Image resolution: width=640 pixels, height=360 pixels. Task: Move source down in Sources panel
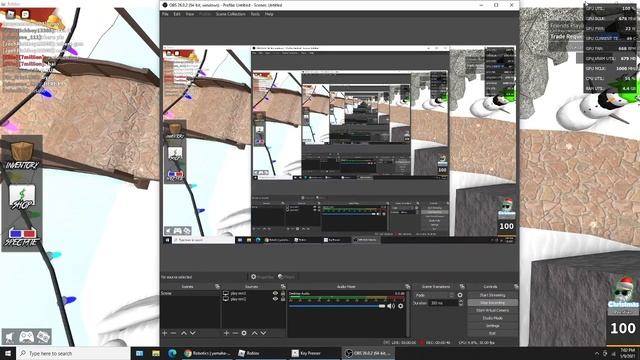point(263,333)
